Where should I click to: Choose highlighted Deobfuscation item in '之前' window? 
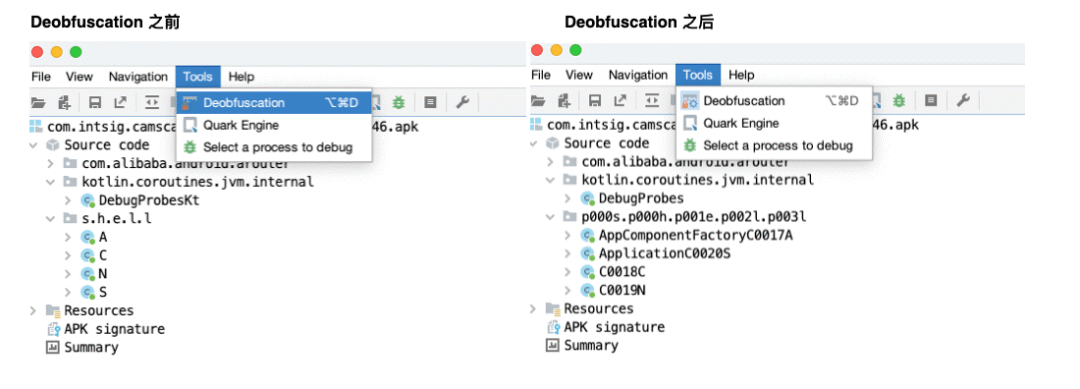pos(274,103)
